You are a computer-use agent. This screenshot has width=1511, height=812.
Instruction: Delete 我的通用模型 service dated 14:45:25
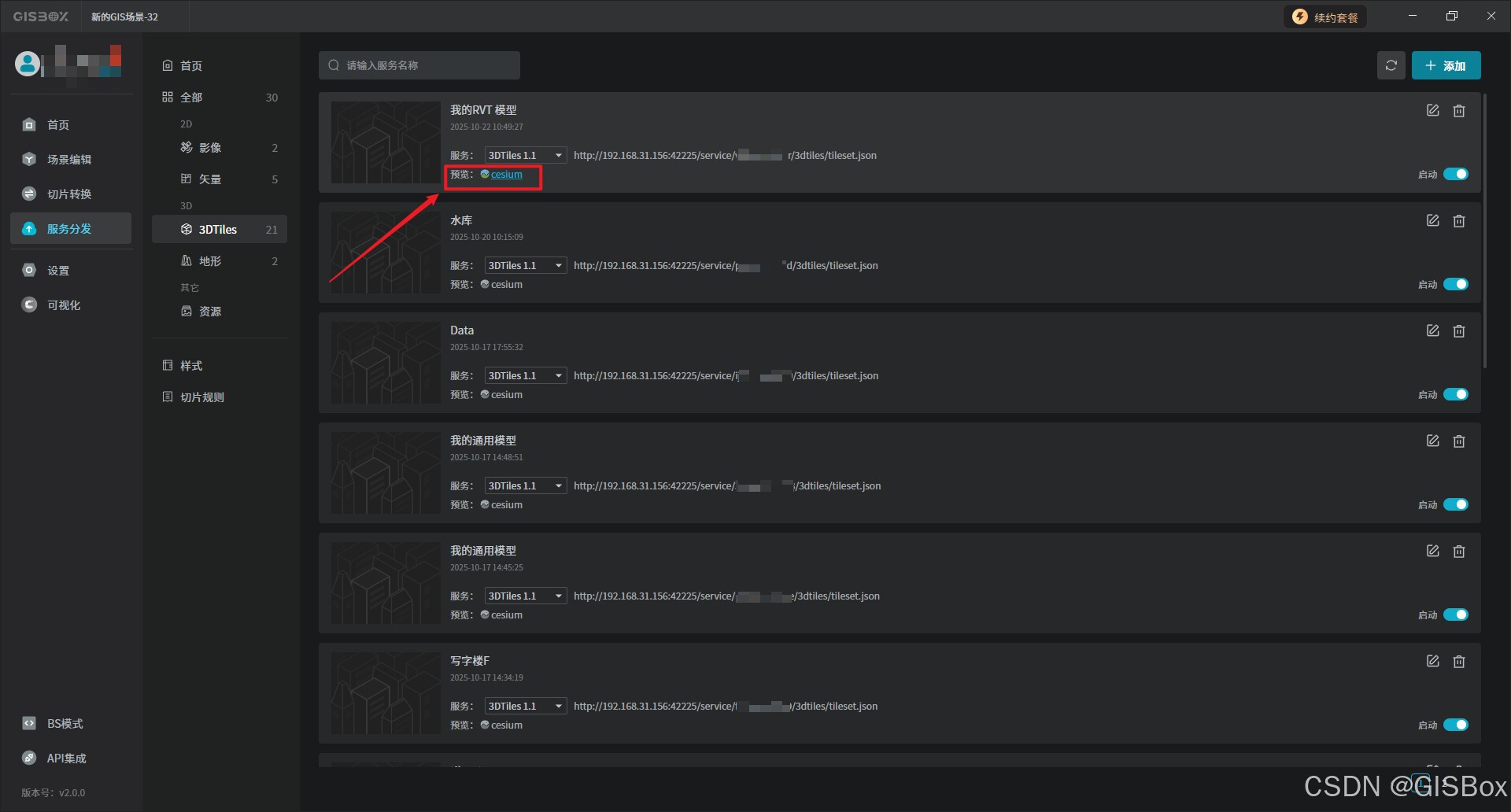1459,551
